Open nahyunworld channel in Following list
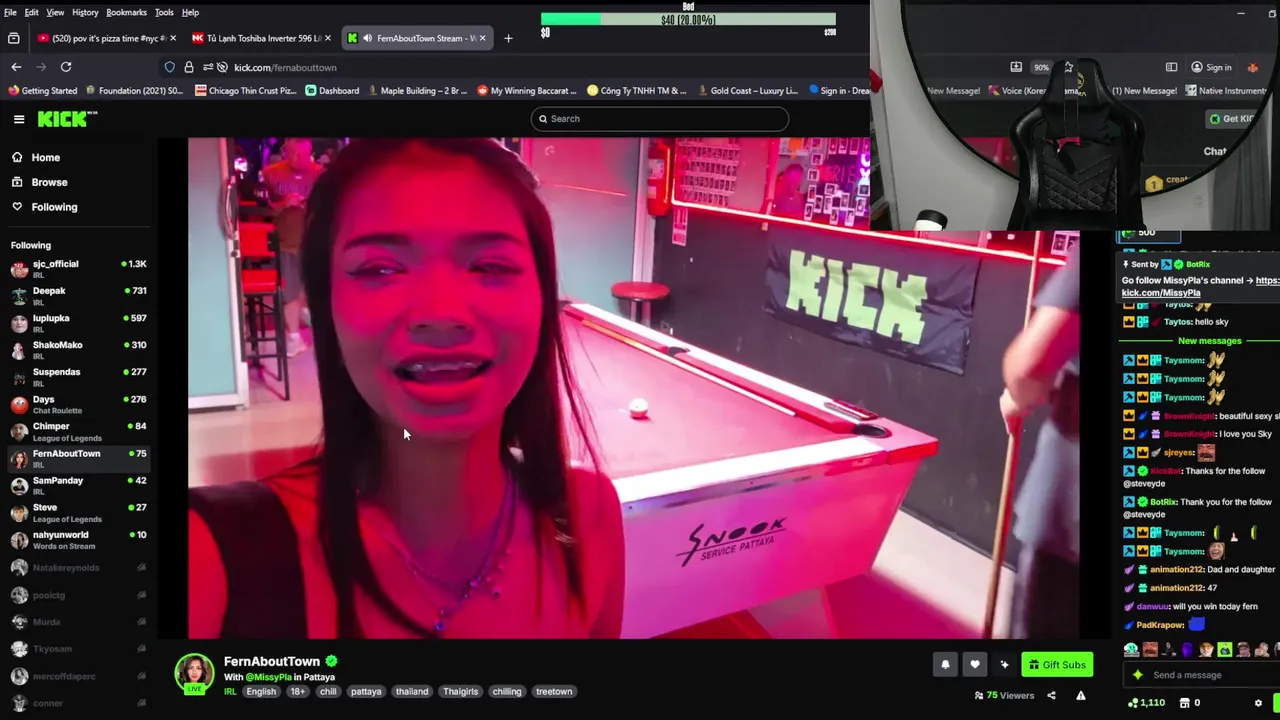Image resolution: width=1280 pixels, height=720 pixels. tap(78, 539)
